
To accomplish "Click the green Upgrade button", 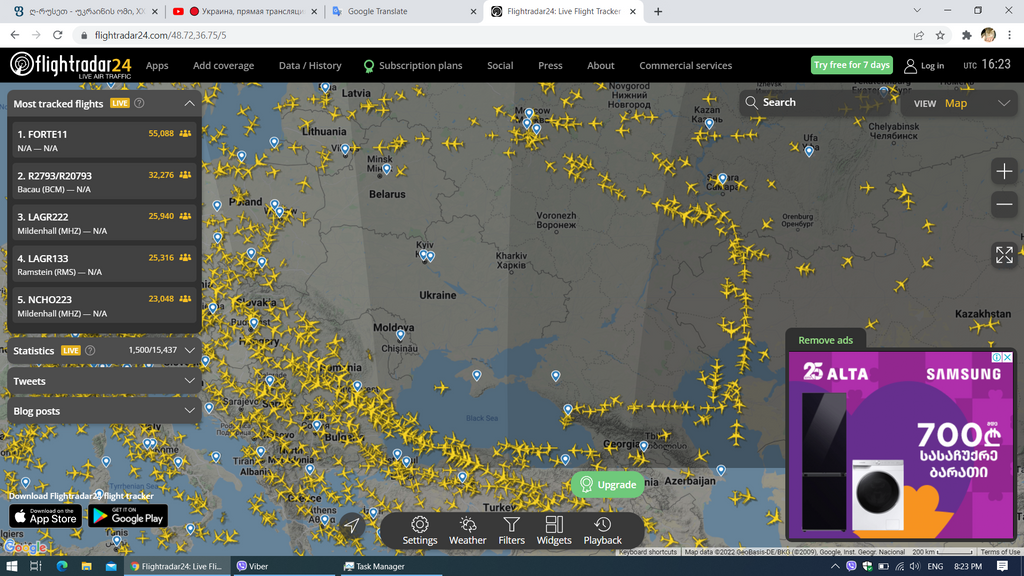I will (x=608, y=485).
